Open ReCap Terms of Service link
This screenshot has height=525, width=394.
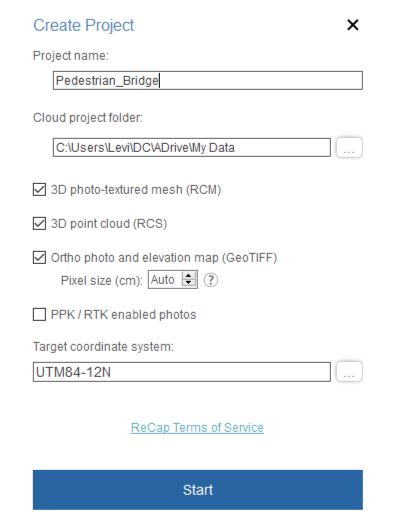(x=197, y=428)
